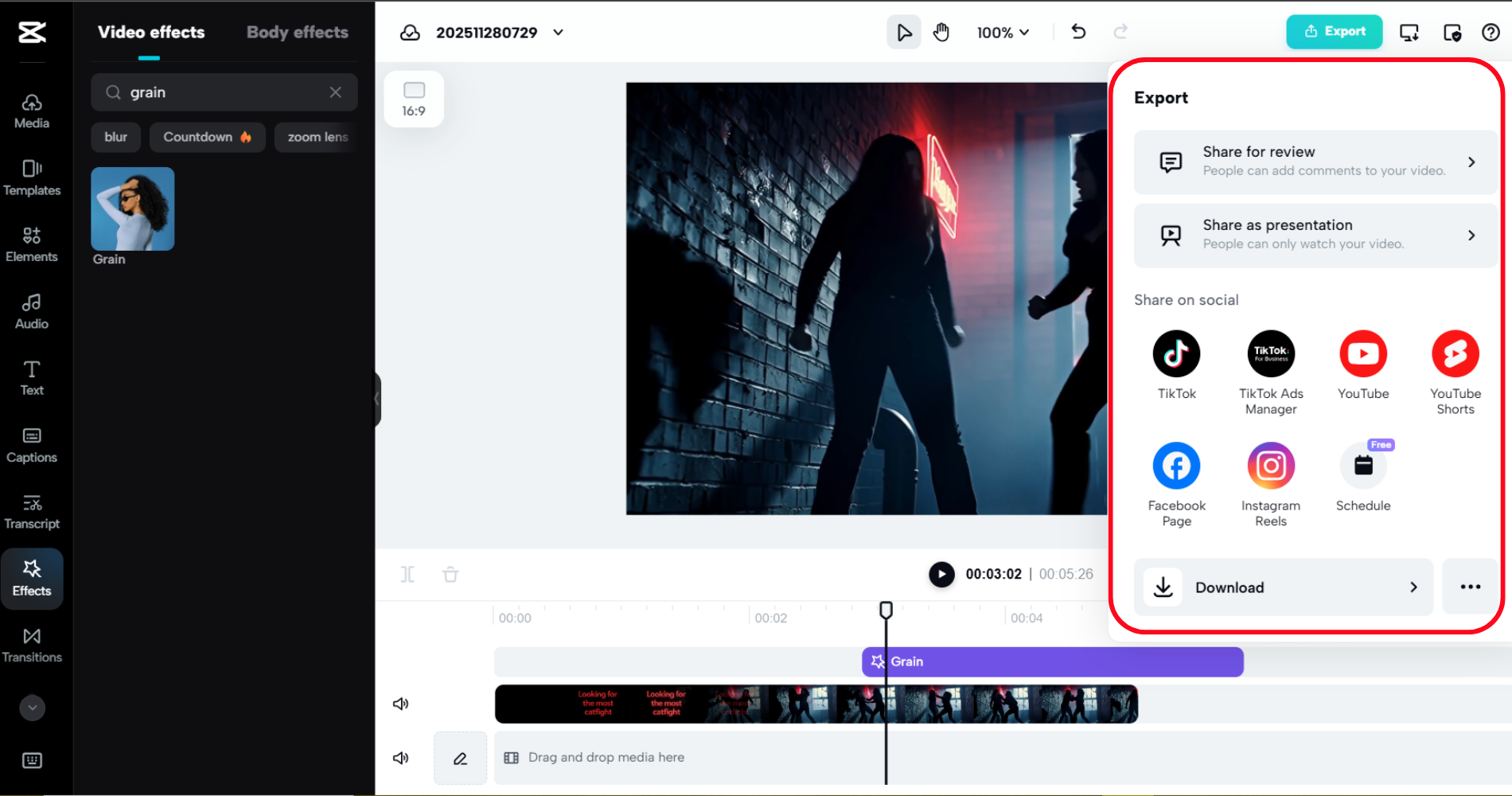Open the Audio panel

[31, 310]
